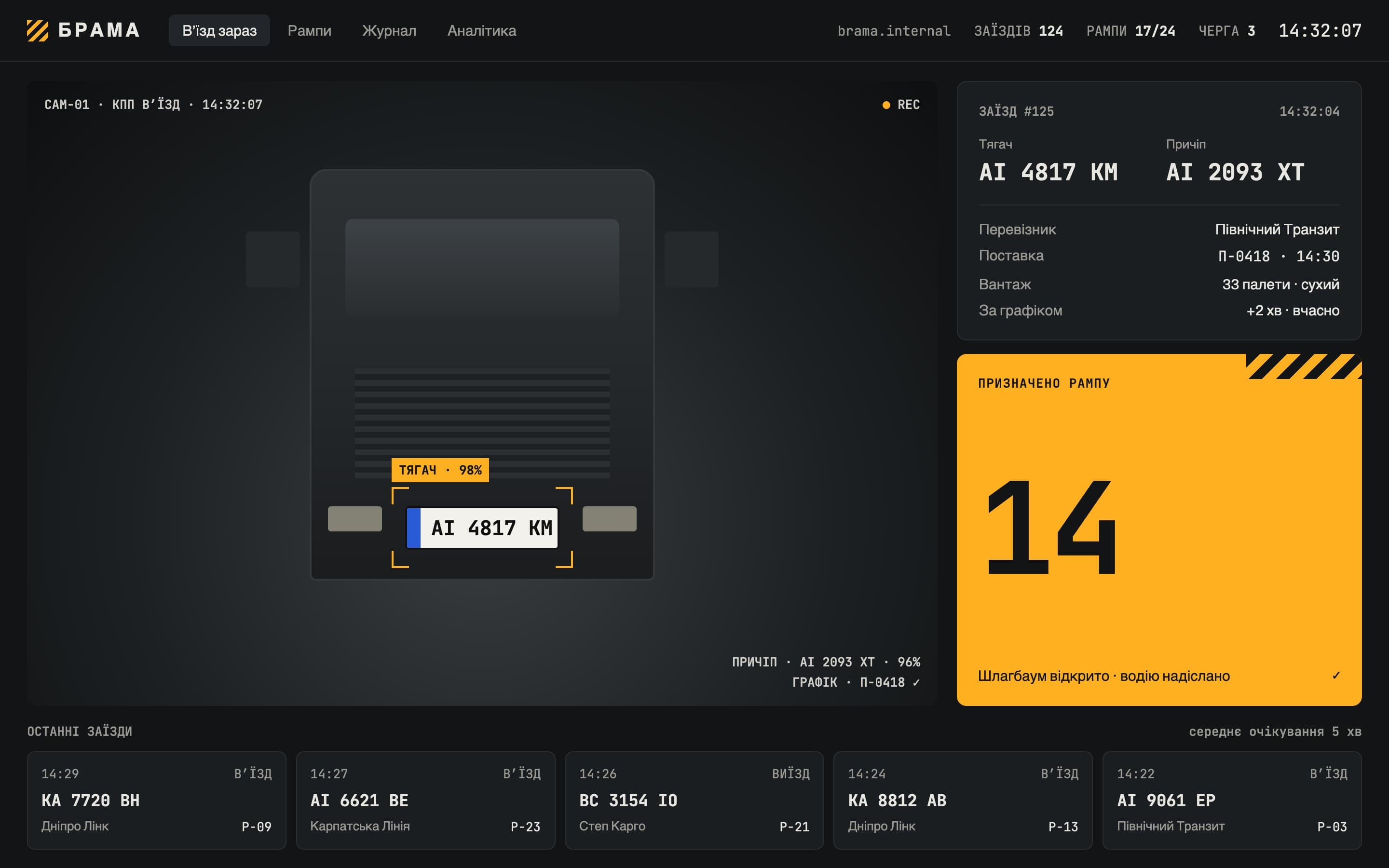Open the Журнал tab
Viewport: 1389px width, 868px height.
tap(389, 30)
